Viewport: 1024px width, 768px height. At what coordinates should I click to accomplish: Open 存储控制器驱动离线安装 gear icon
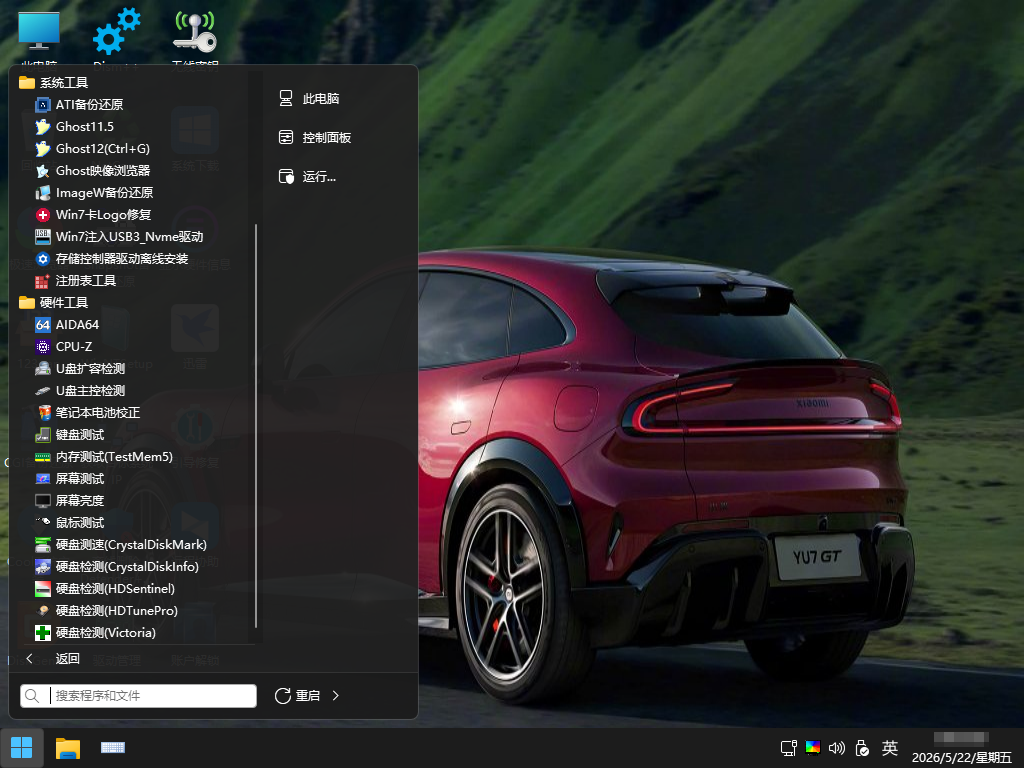[42, 259]
